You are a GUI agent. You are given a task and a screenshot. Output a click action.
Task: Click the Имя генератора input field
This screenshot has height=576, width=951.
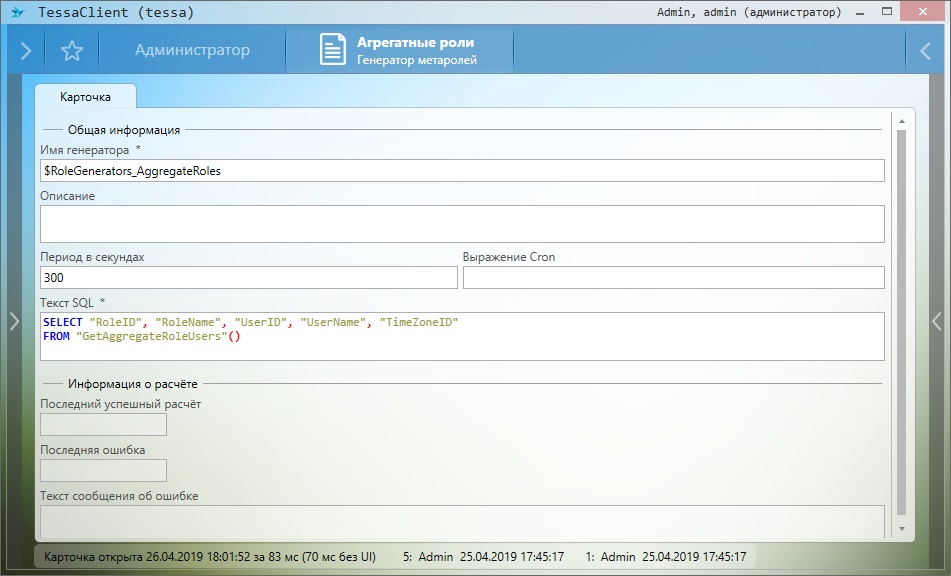click(x=462, y=171)
